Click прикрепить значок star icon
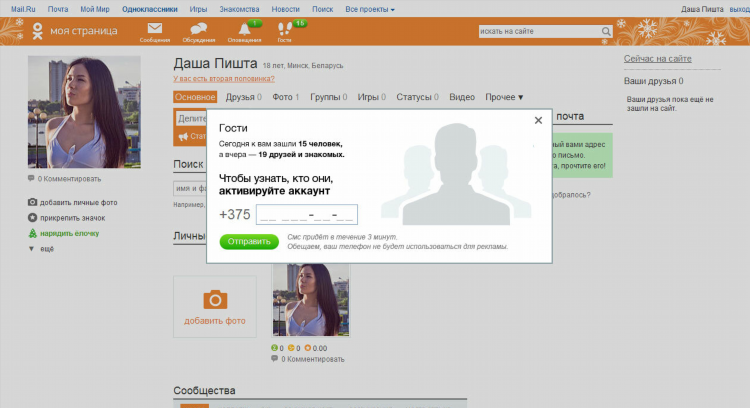Viewport: 750px width, 408px height. (32, 218)
